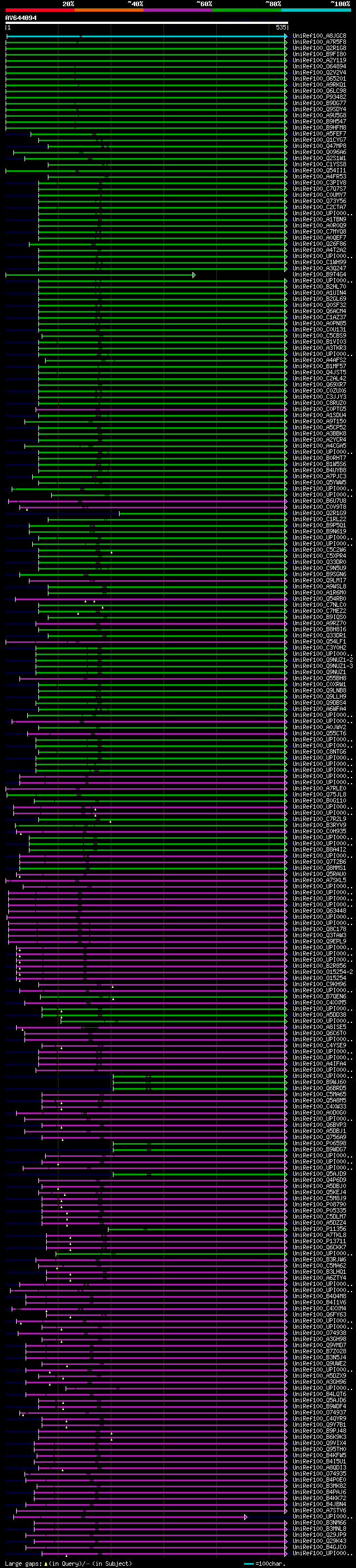
Task: Open UniRef100_C0PTG5 hit
Action: [319, 409]
